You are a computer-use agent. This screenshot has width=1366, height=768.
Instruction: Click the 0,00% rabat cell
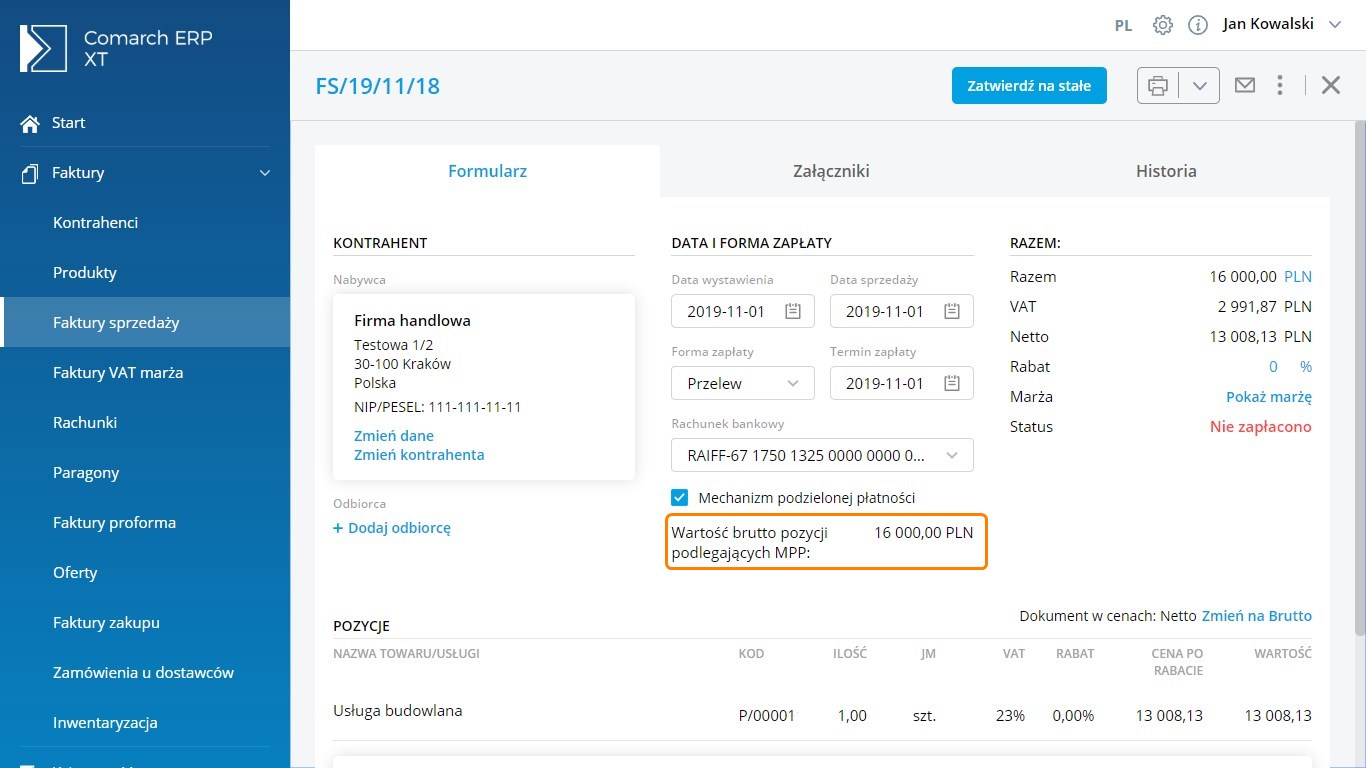coord(1073,716)
